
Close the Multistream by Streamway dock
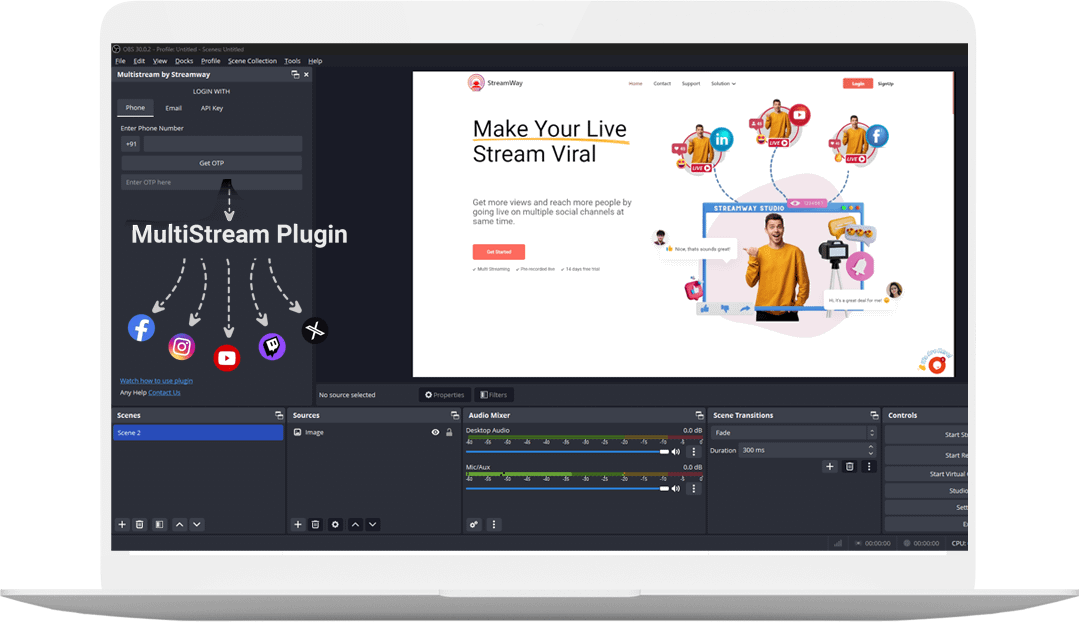click(306, 74)
